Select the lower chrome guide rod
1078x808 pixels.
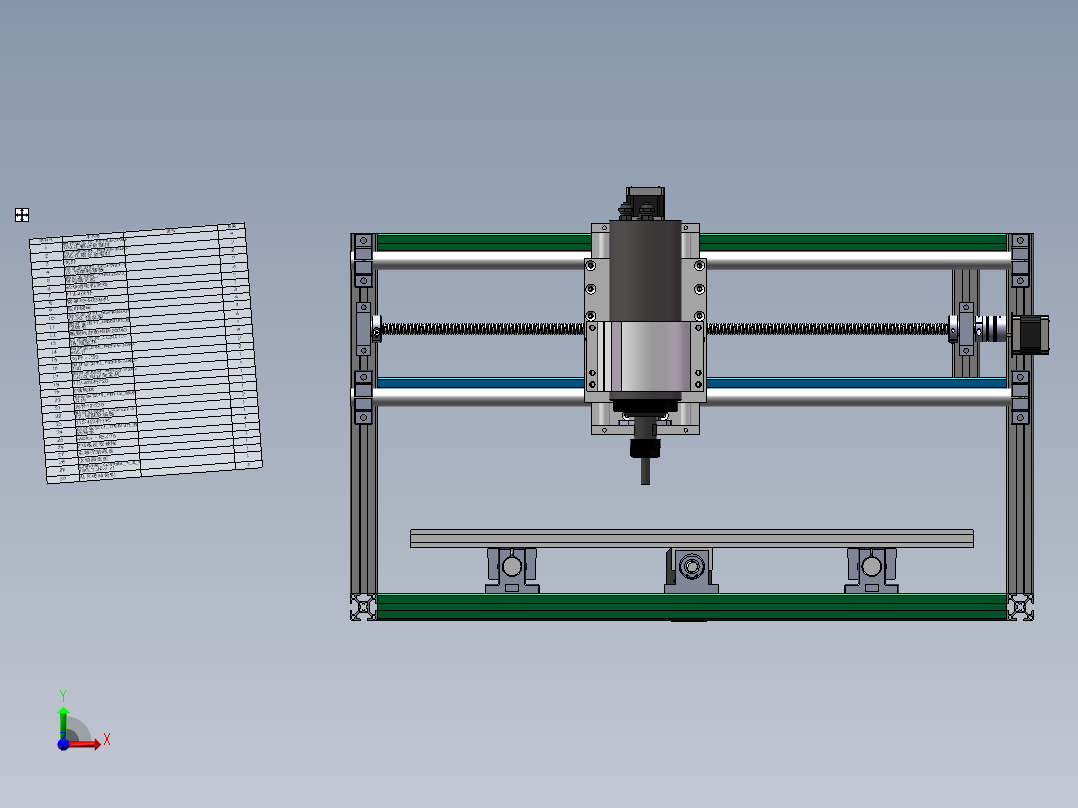[x=479, y=397]
